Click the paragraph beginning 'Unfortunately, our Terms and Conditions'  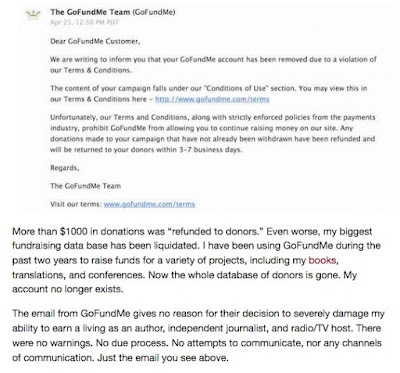tap(213, 133)
